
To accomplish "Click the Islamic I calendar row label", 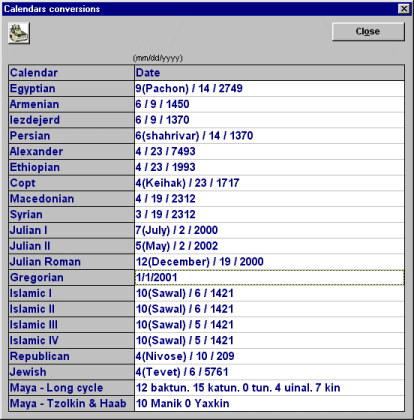I will point(71,293).
